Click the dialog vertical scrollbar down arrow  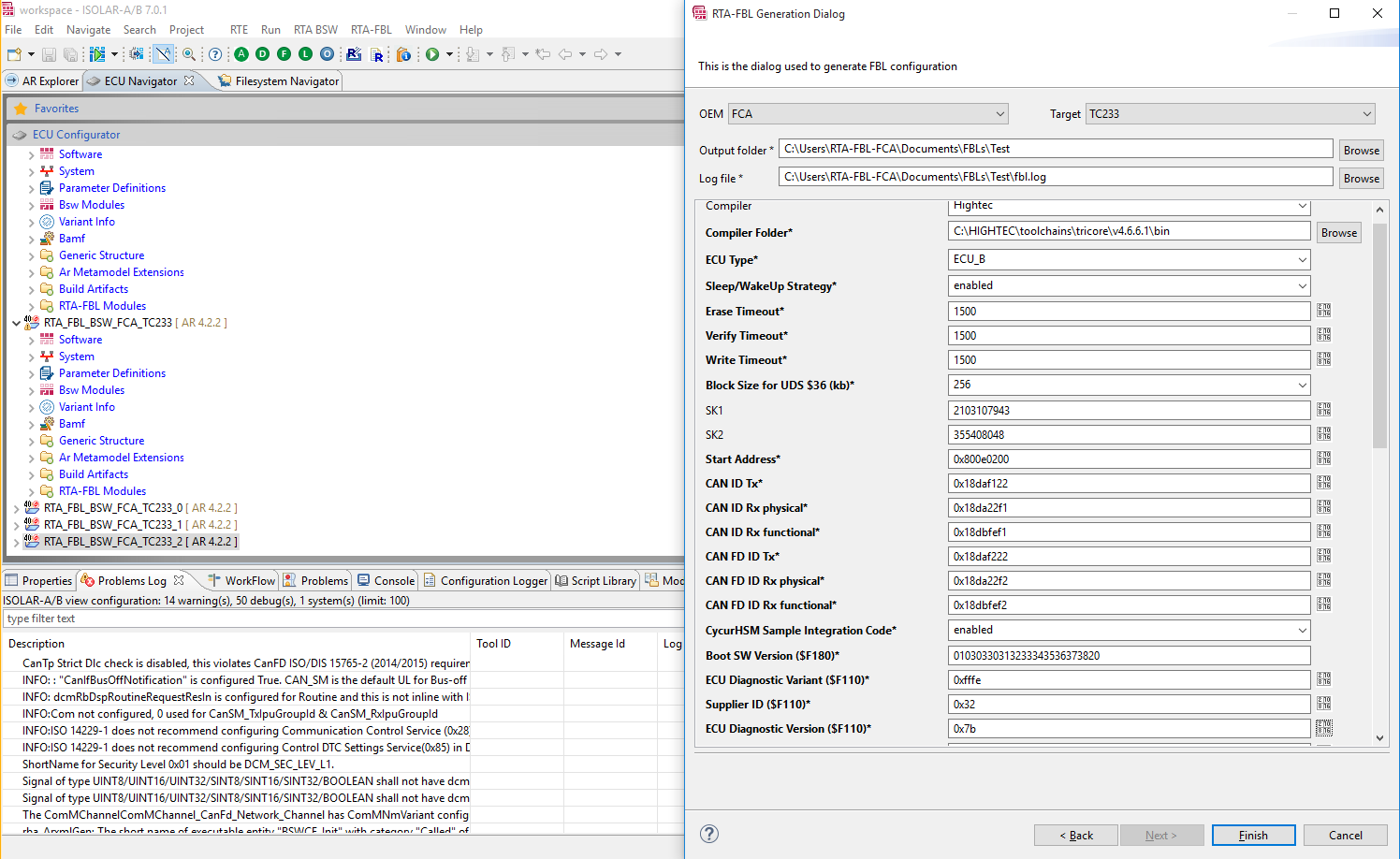click(x=1379, y=738)
